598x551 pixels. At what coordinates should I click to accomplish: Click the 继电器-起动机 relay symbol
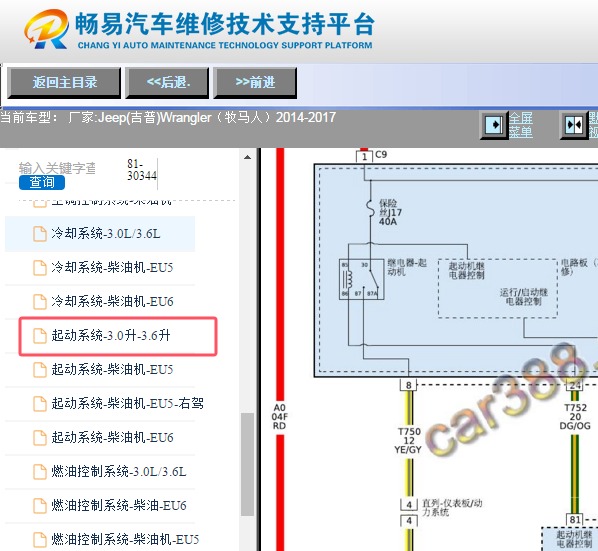coord(362,279)
